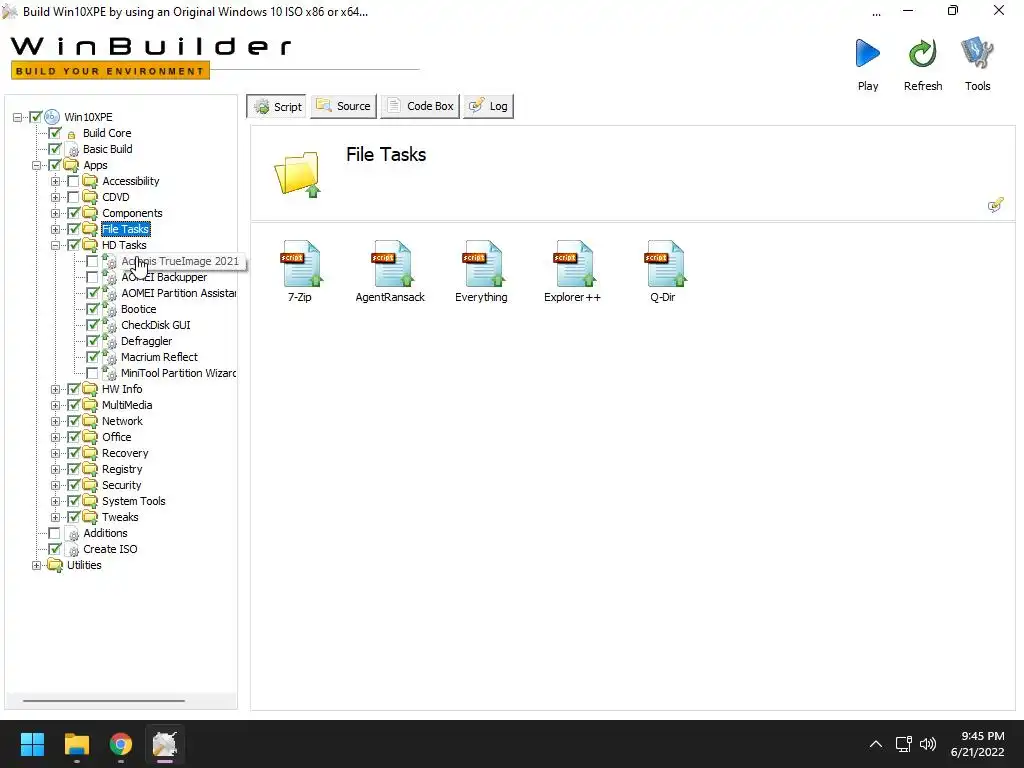Open File Explorer from the taskbar
Image resolution: width=1024 pixels, height=768 pixels.
click(x=76, y=744)
